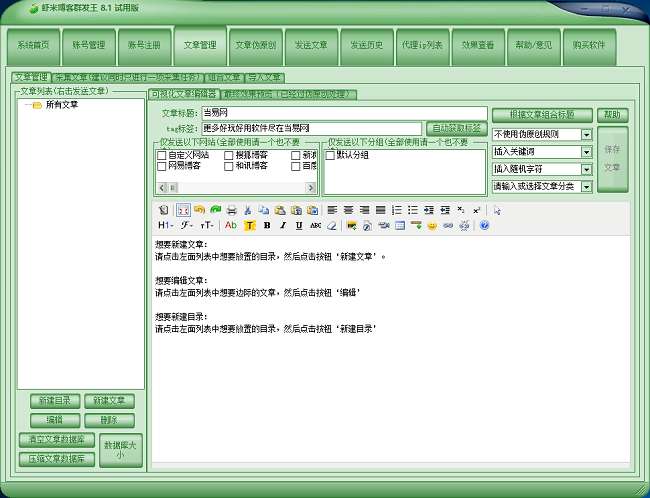This screenshot has width=650, height=498.
Task: Click the yellow text highlight color button
Action: (250, 226)
